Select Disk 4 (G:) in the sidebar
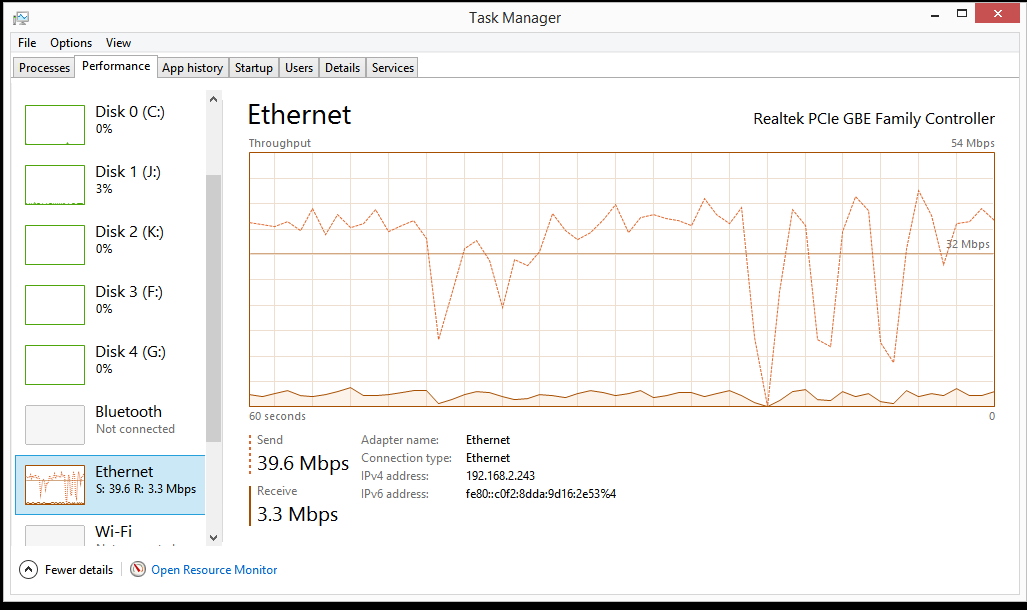The image size is (1027, 610). point(110,365)
